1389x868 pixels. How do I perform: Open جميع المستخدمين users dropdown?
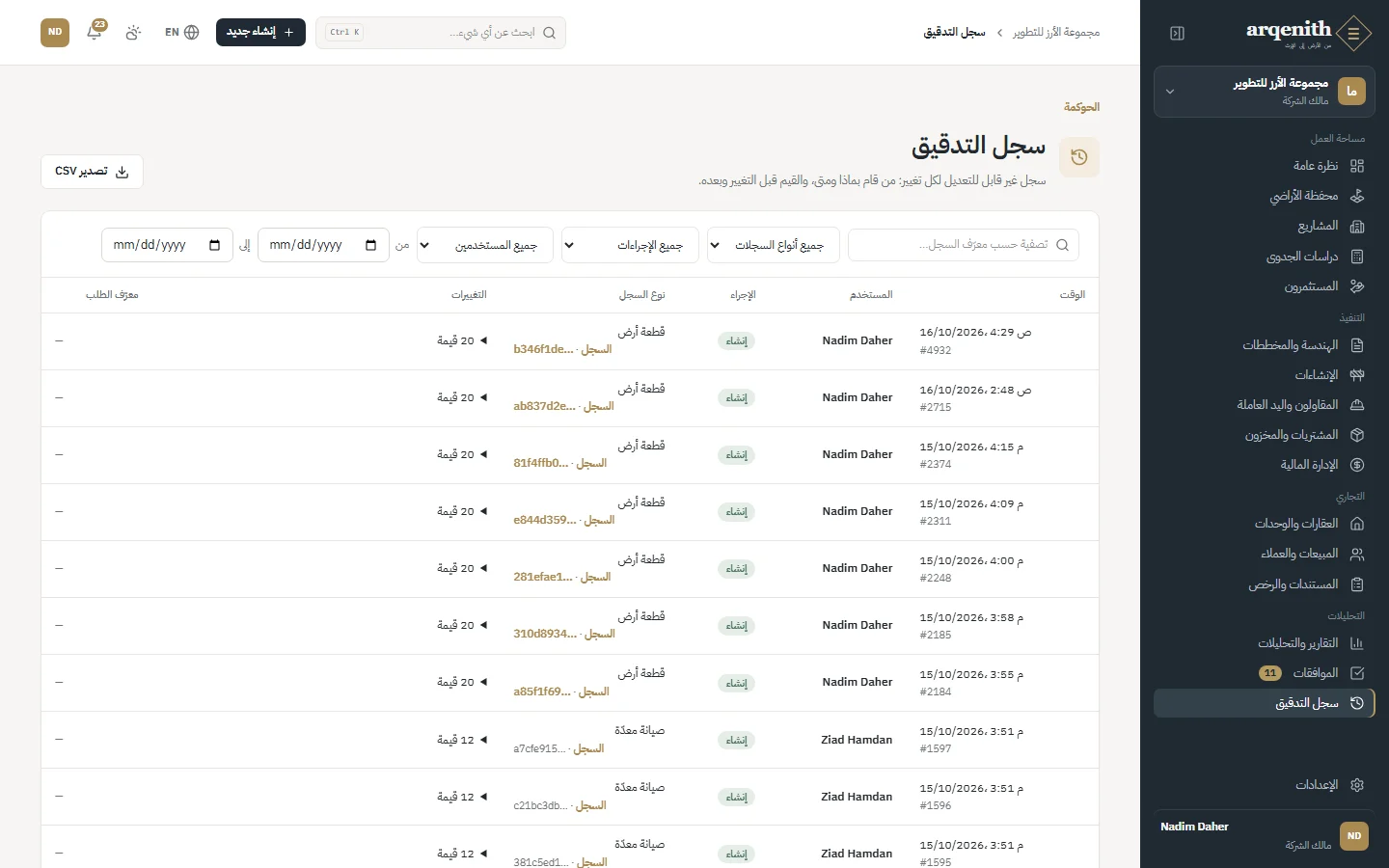click(x=485, y=245)
